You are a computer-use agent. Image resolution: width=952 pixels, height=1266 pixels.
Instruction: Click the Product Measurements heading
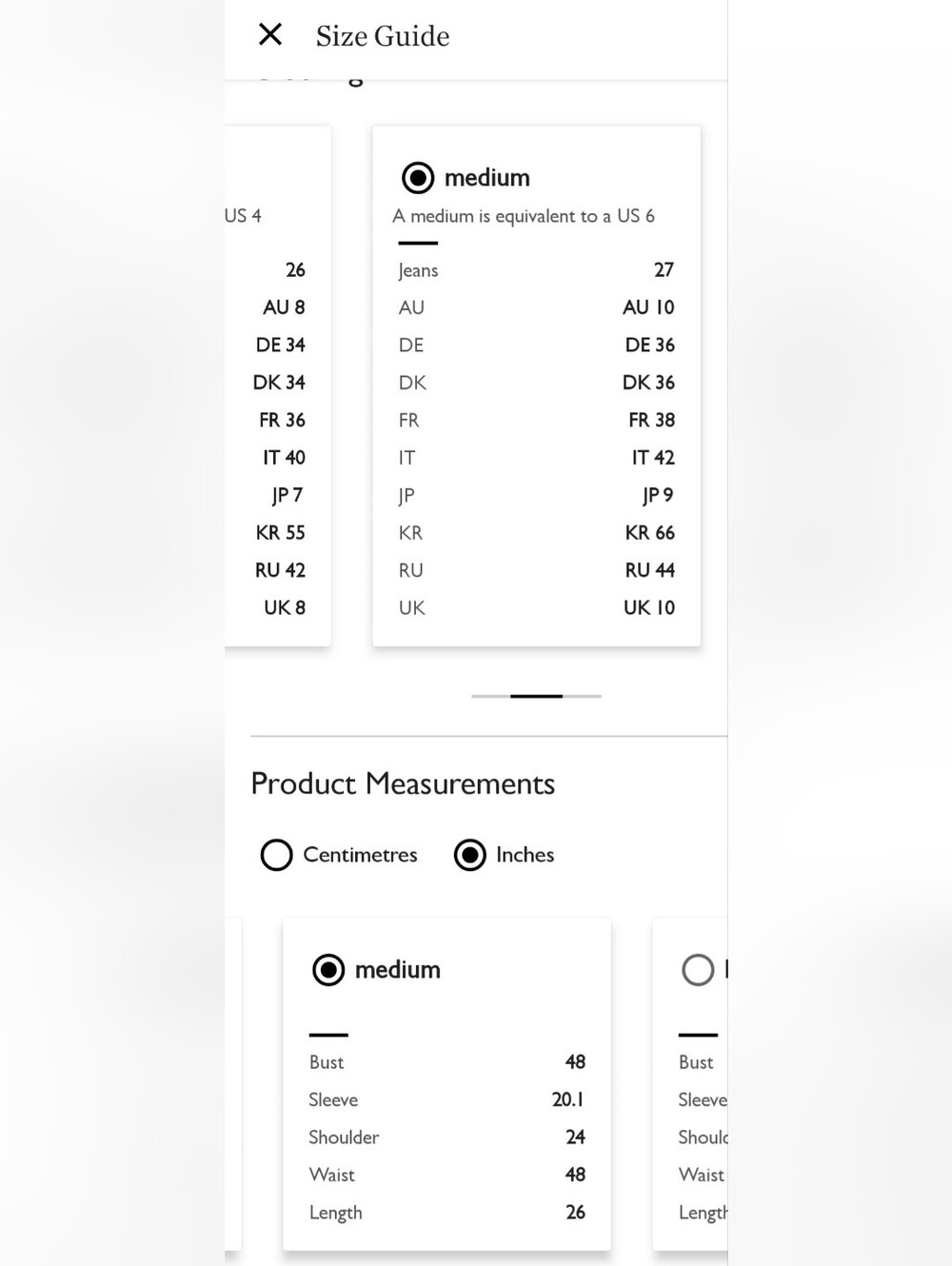click(x=403, y=783)
